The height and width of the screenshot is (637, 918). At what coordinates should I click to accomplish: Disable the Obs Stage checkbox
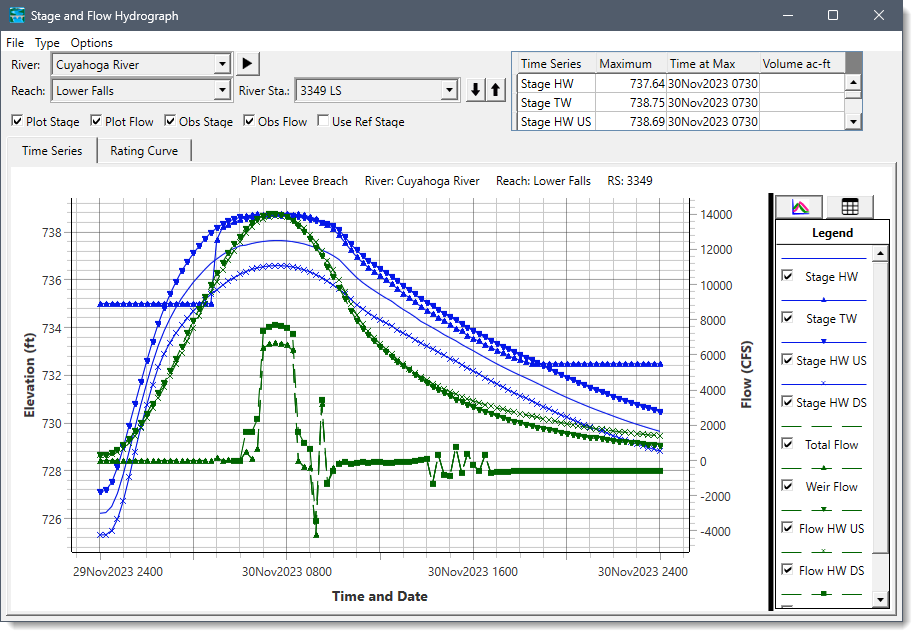click(x=170, y=121)
